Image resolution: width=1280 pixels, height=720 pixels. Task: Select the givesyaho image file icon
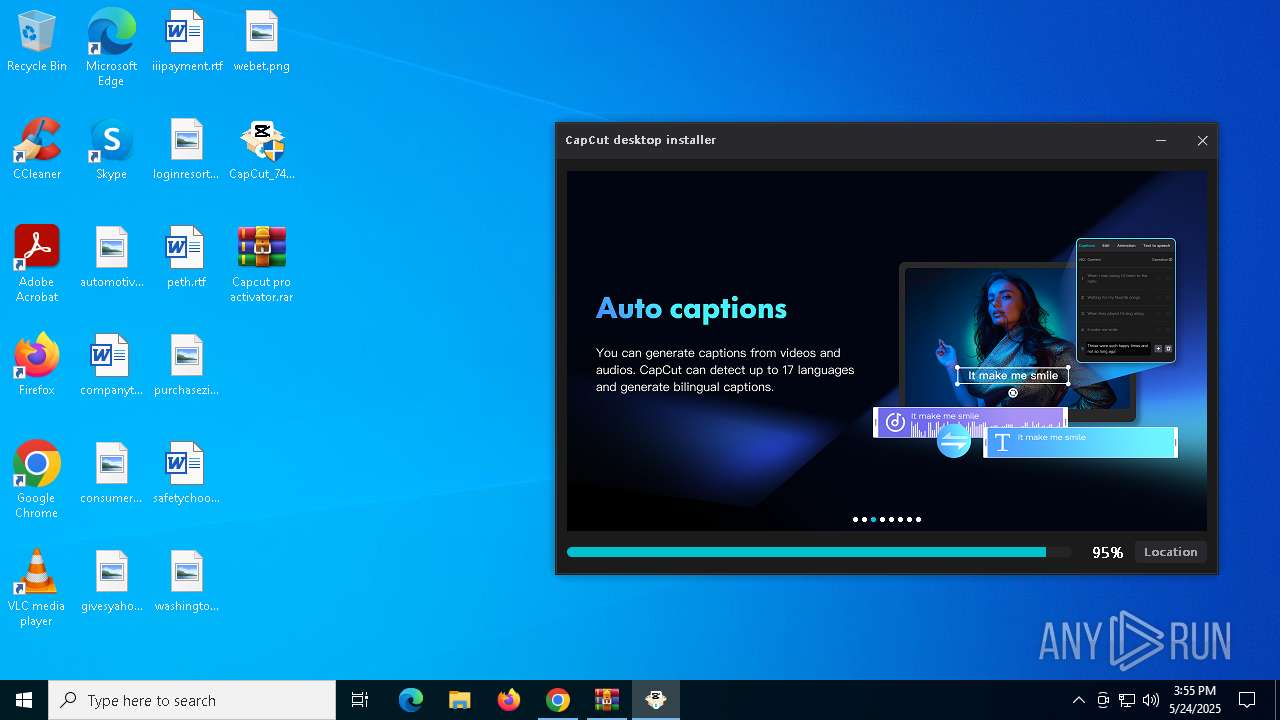111,581
